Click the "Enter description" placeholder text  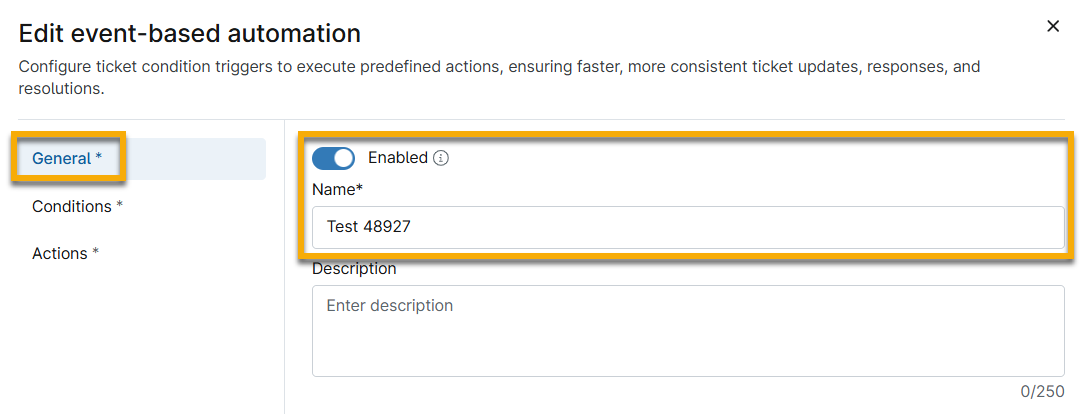(x=390, y=306)
